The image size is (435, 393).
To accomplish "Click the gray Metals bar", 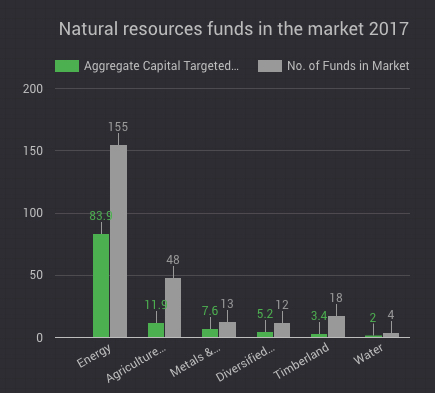I will click(227, 329).
